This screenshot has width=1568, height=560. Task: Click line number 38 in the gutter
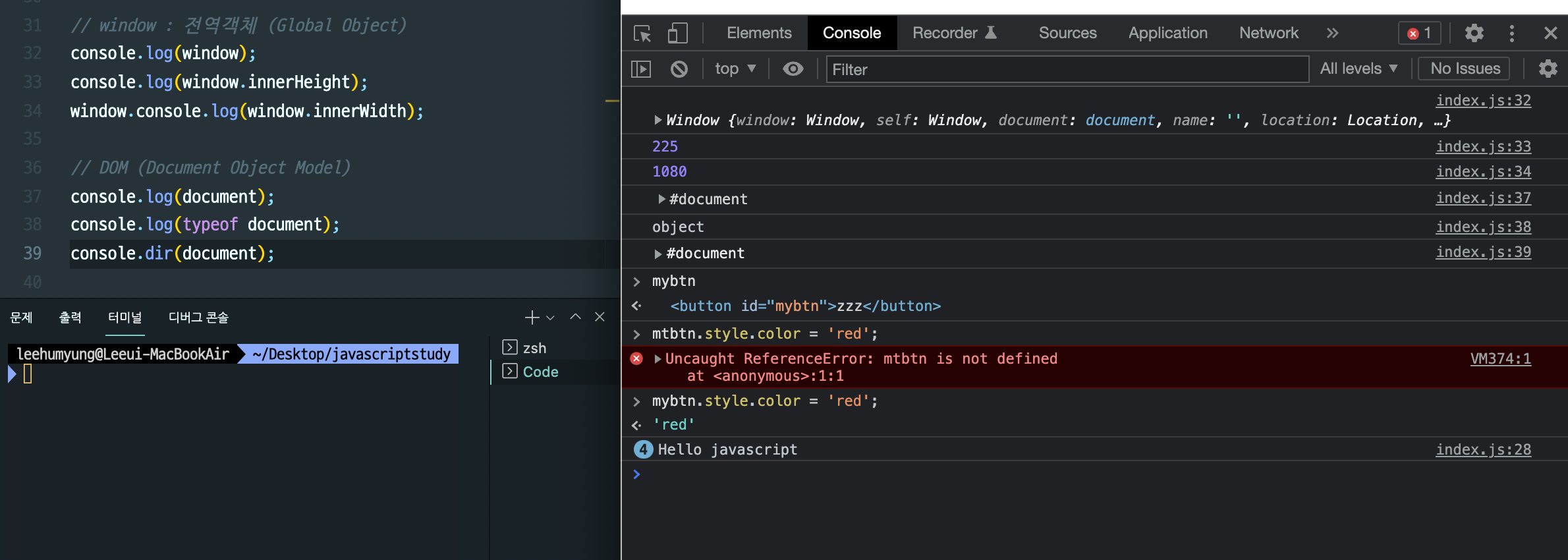(x=32, y=225)
